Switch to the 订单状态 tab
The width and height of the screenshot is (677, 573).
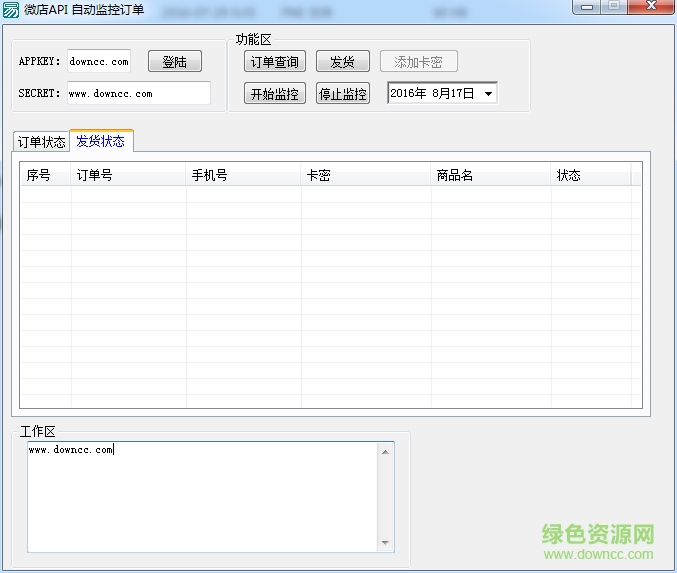(x=41, y=142)
